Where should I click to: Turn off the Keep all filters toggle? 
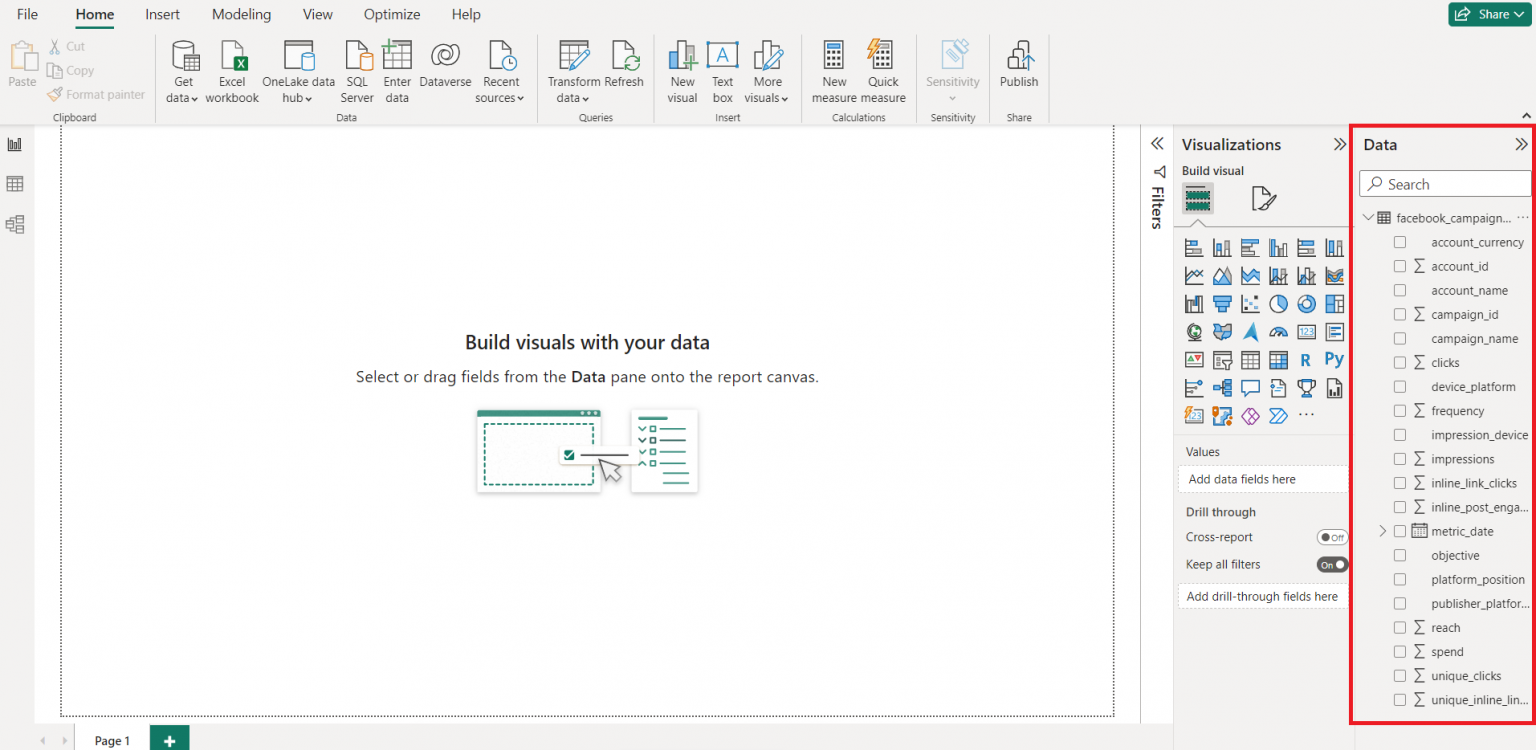tap(1331, 564)
